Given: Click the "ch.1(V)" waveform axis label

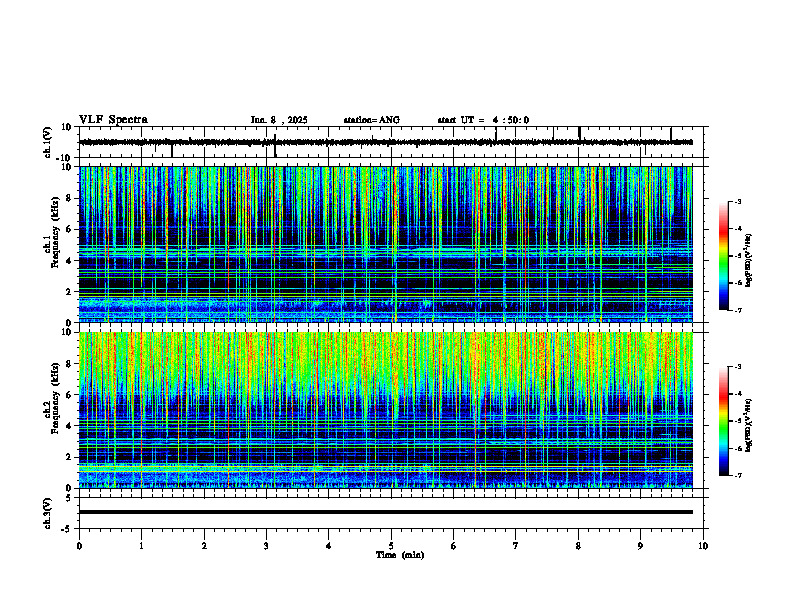Looking at the screenshot, I should coord(48,142).
